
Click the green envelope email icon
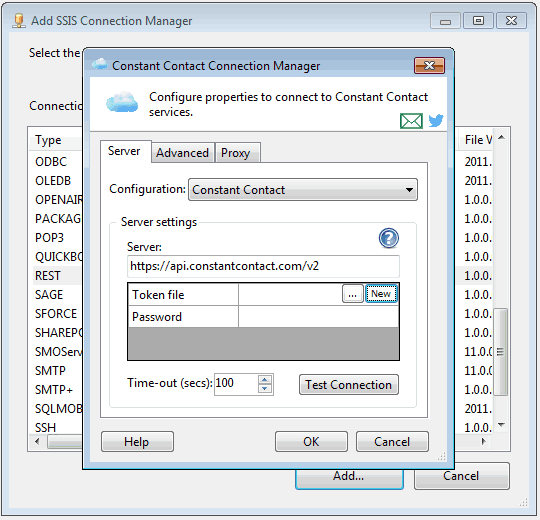pos(411,121)
